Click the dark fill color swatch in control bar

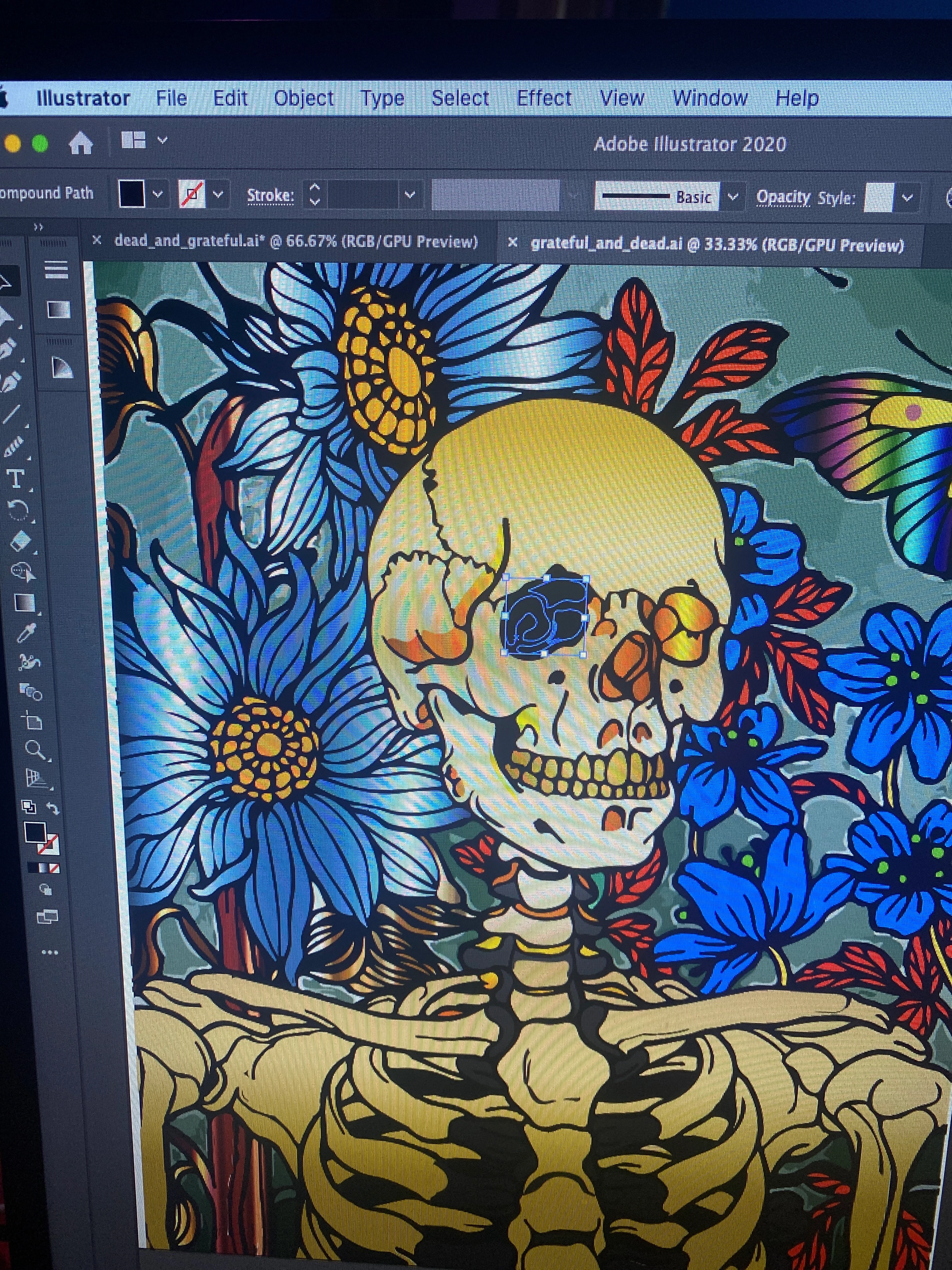pyautogui.click(x=131, y=193)
